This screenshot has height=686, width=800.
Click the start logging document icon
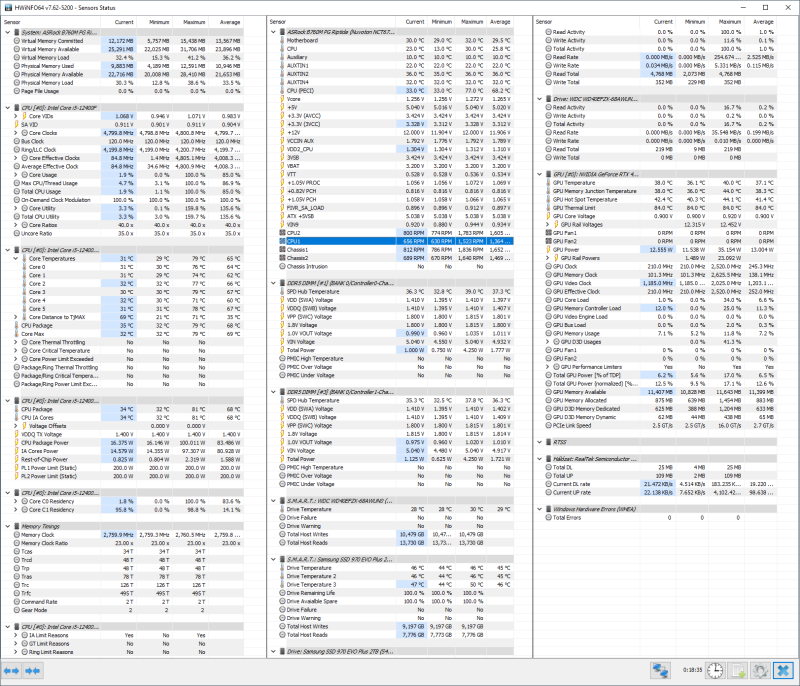coord(738,671)
